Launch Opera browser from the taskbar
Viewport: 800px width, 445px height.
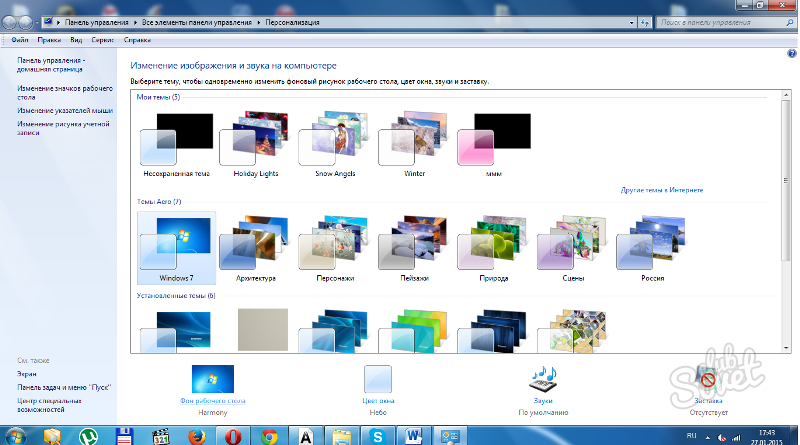point(233,436)
